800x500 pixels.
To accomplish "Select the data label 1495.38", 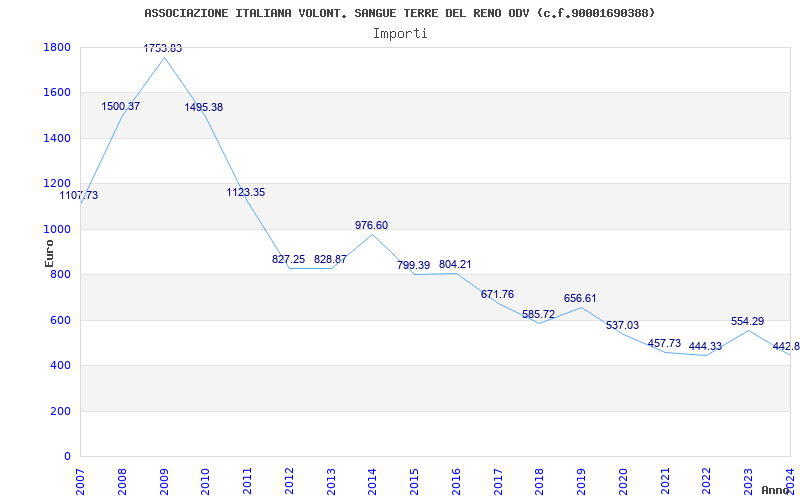I will (204, 108).
